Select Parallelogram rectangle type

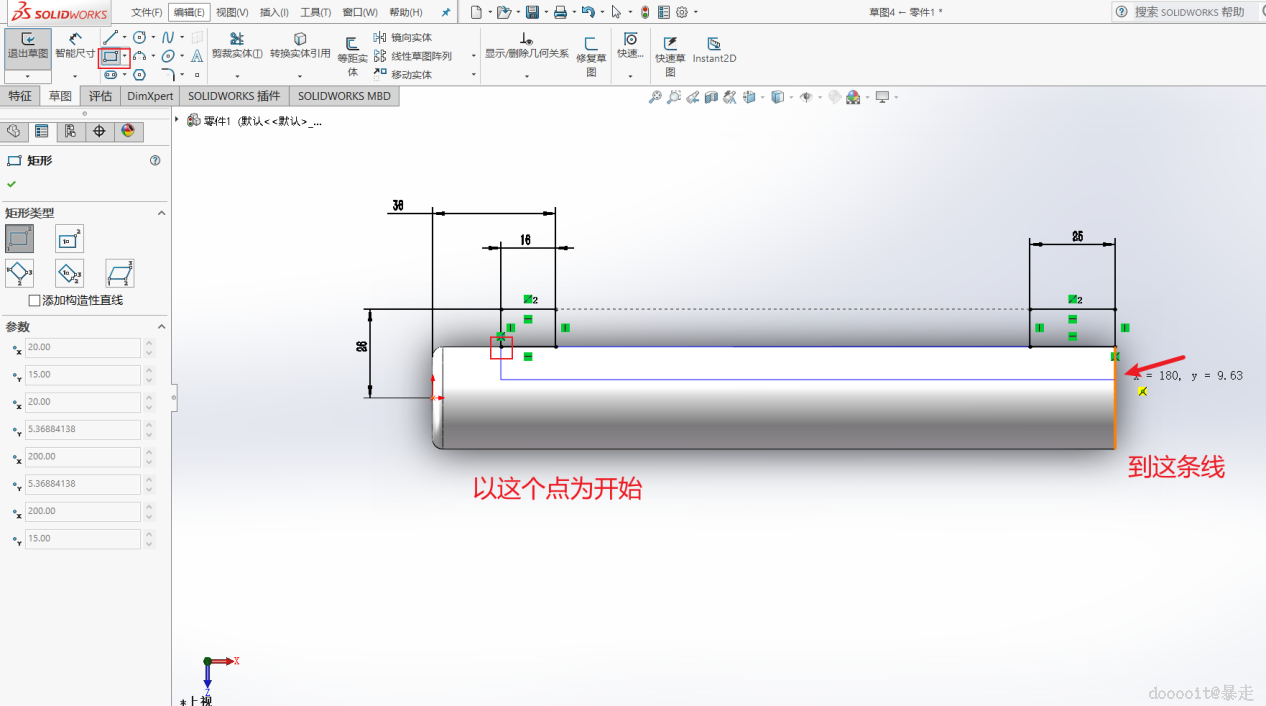pyautogui.click(x=119, y=273)
